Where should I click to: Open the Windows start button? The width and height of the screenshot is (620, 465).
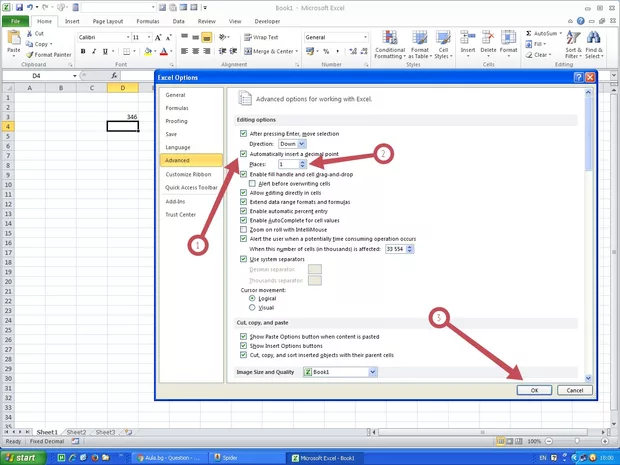(22, 457)
